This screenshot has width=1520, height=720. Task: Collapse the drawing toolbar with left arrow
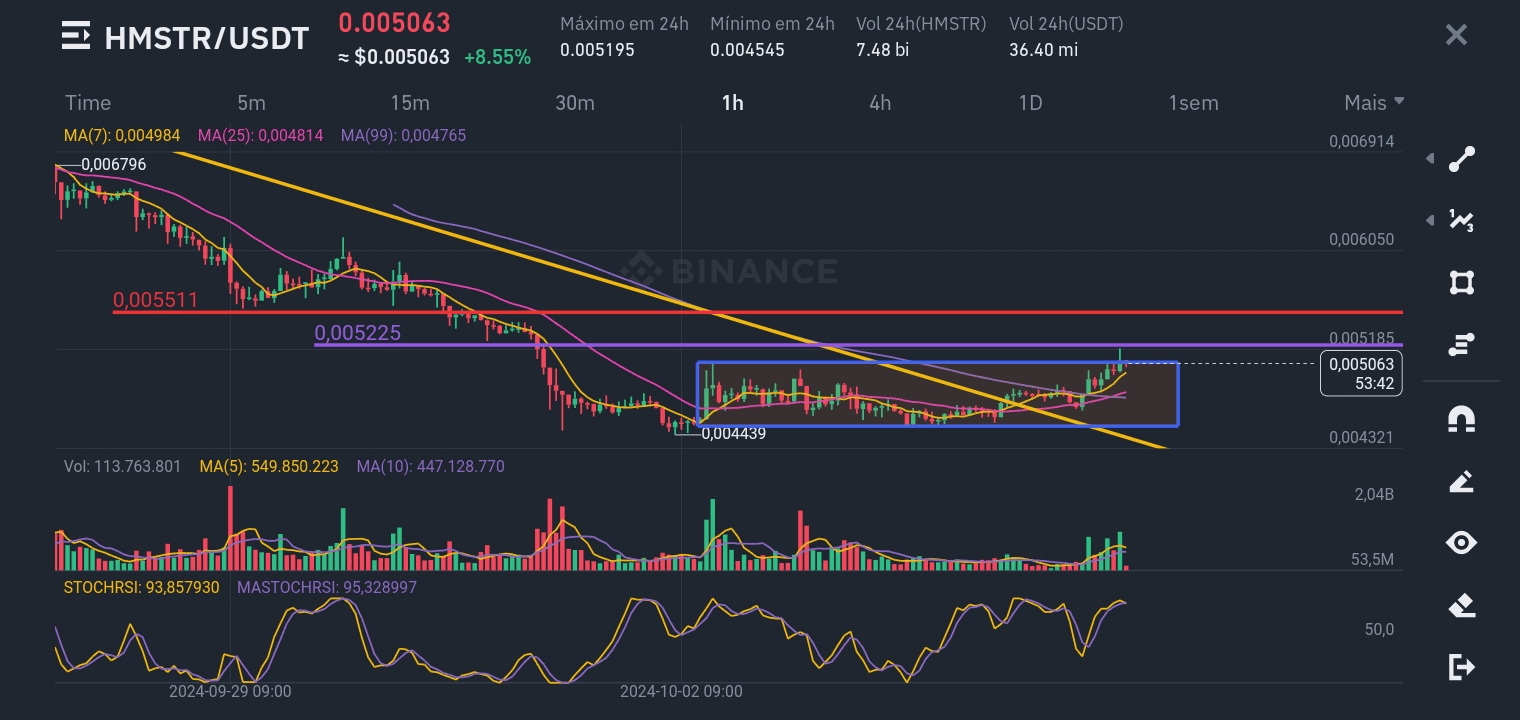(1430, 158)
